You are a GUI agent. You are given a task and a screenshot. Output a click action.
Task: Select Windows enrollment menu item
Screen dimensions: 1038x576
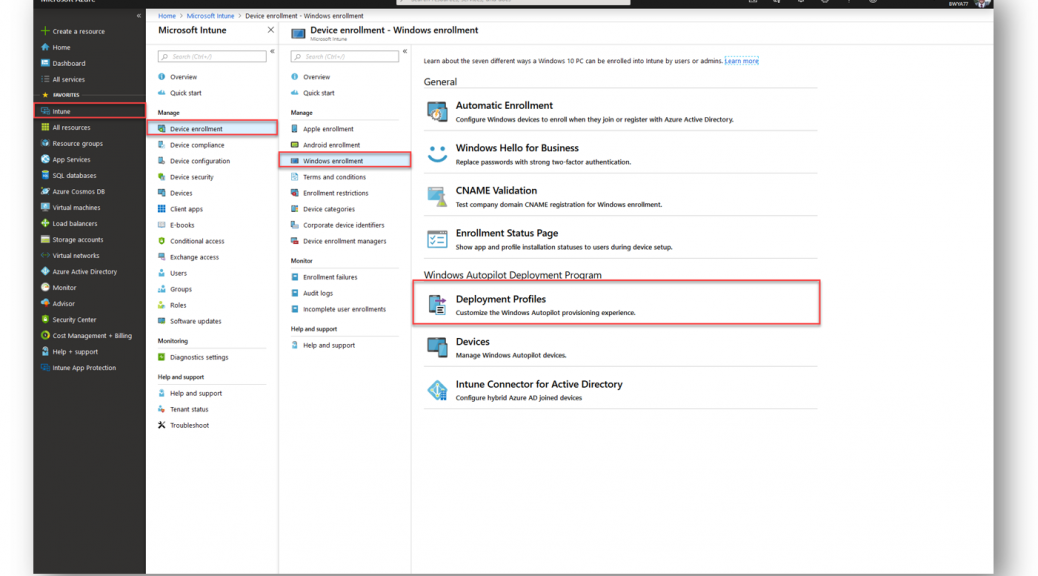345,160
